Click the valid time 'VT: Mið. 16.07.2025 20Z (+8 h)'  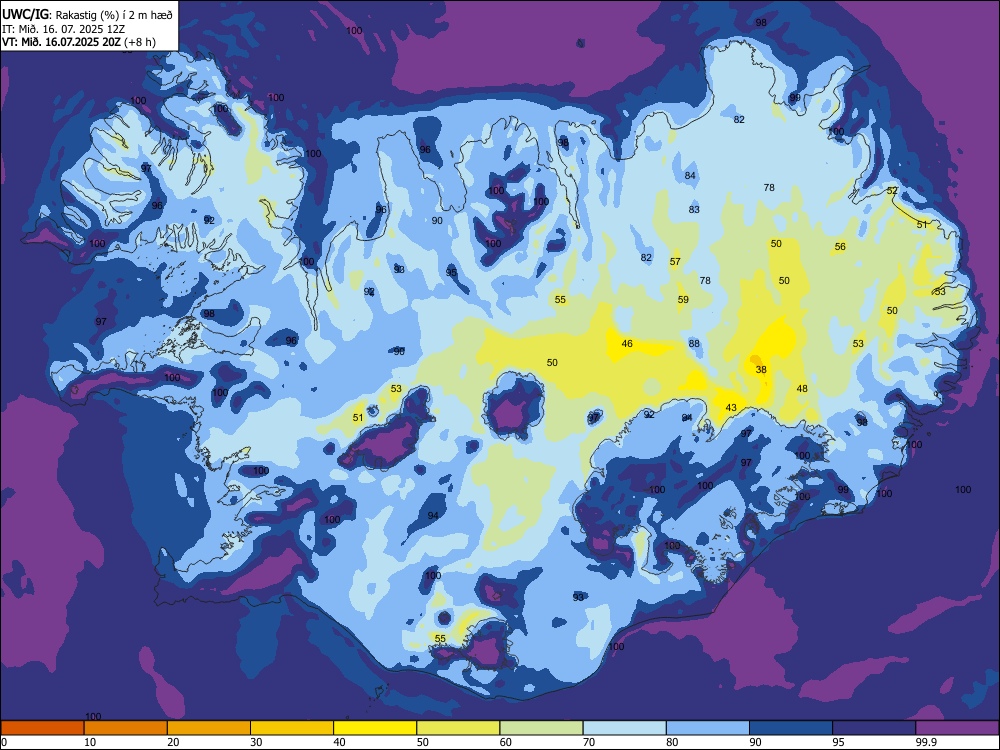[x=78, y=42]
